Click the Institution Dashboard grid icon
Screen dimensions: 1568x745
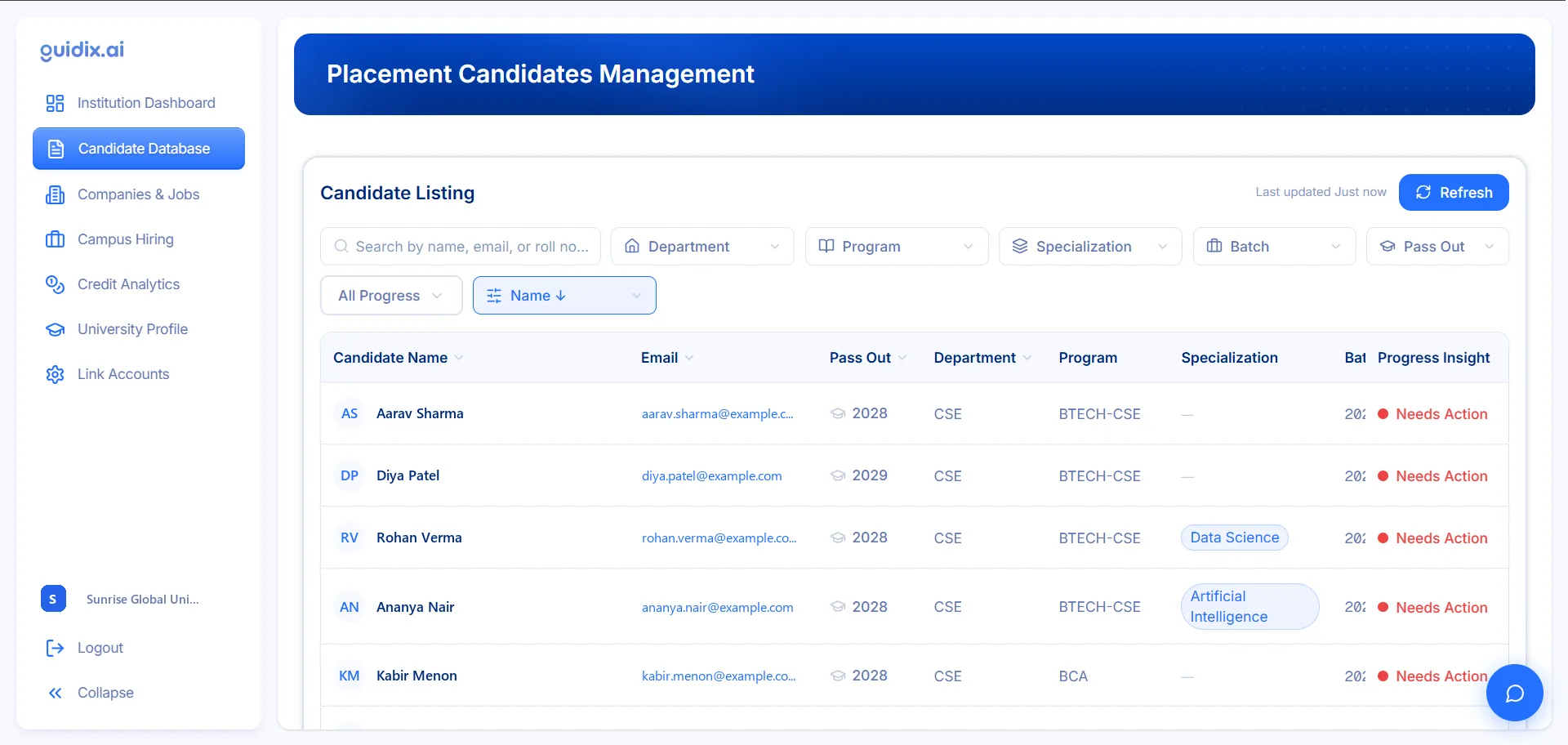click(x=55, y=103)
